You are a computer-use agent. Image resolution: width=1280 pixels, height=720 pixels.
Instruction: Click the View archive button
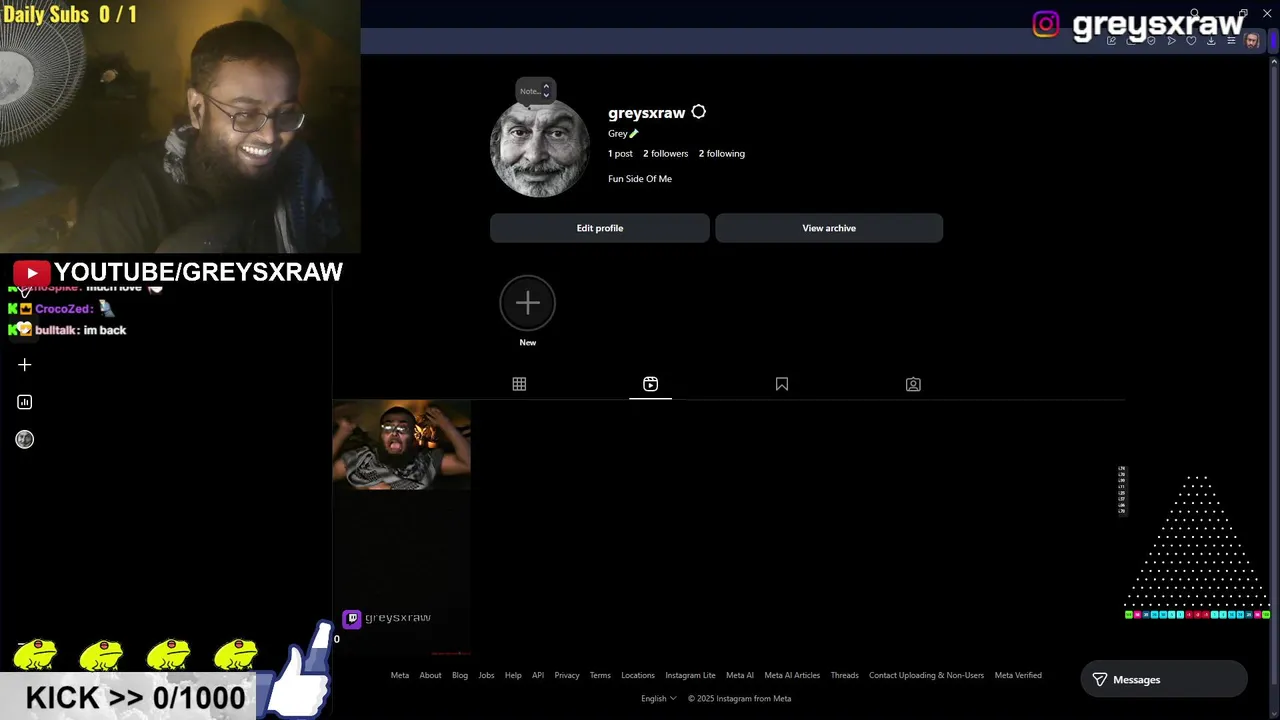829,228
